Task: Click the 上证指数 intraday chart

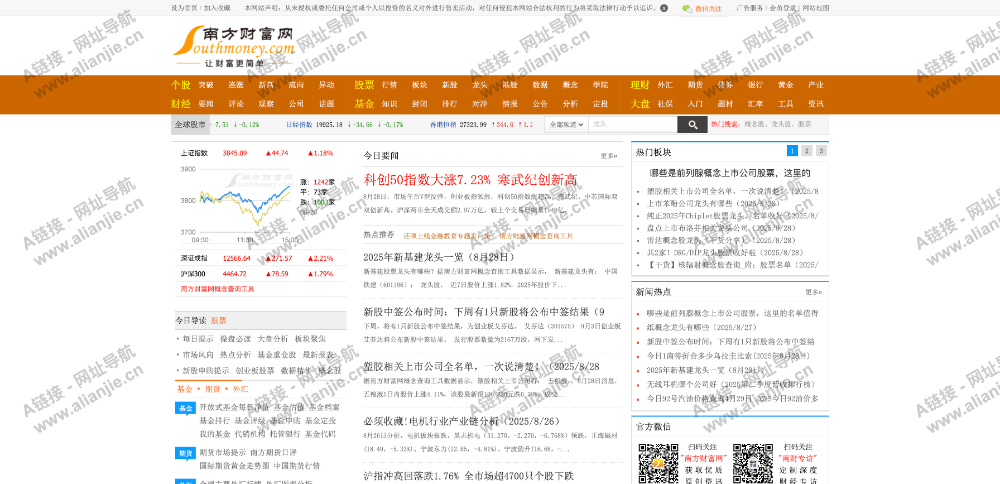Action: (x=240, y=203)
